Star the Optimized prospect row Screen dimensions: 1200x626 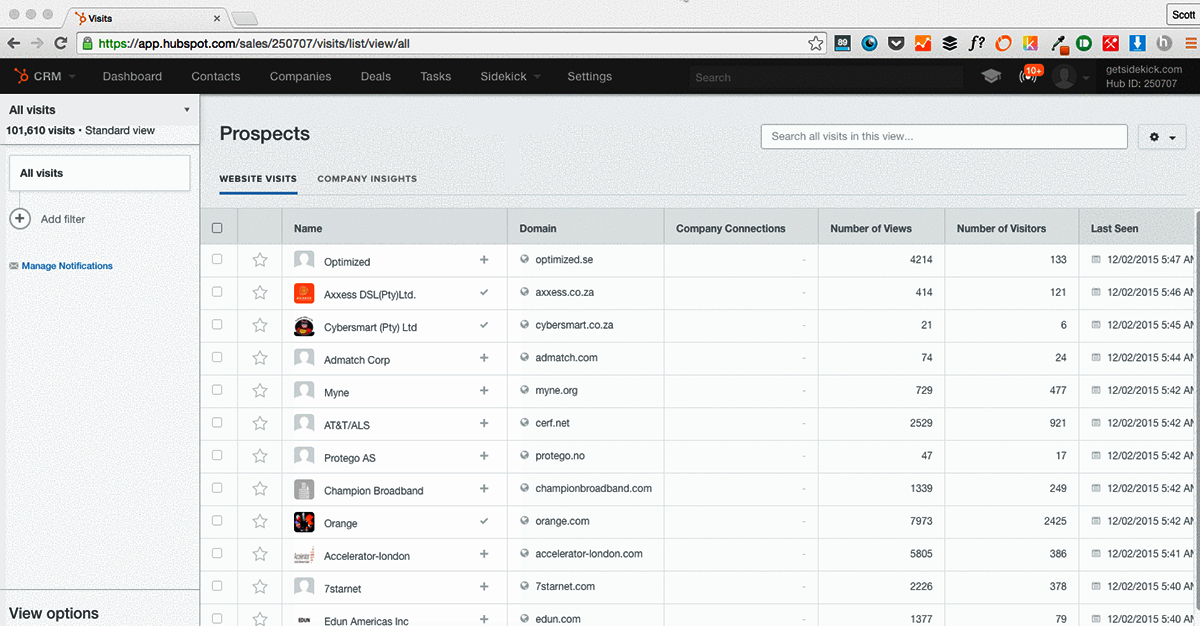pyautogui.click(x=260, y=260)
